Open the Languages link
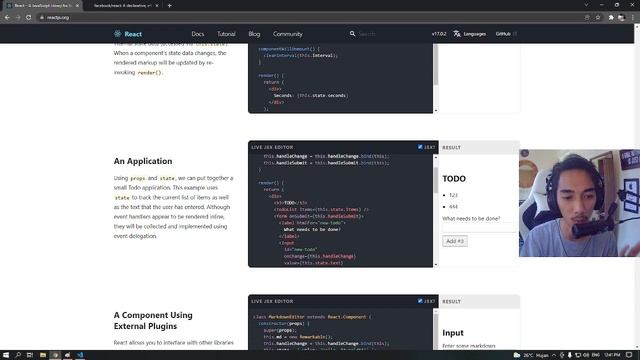Screen dimensions: 640x360 click(474, 34)
